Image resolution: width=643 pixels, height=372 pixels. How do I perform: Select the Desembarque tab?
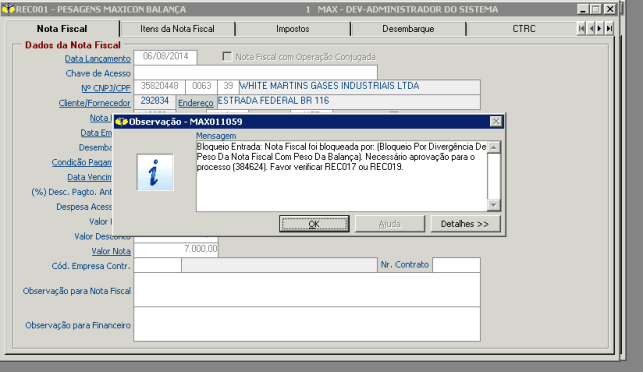408,29
